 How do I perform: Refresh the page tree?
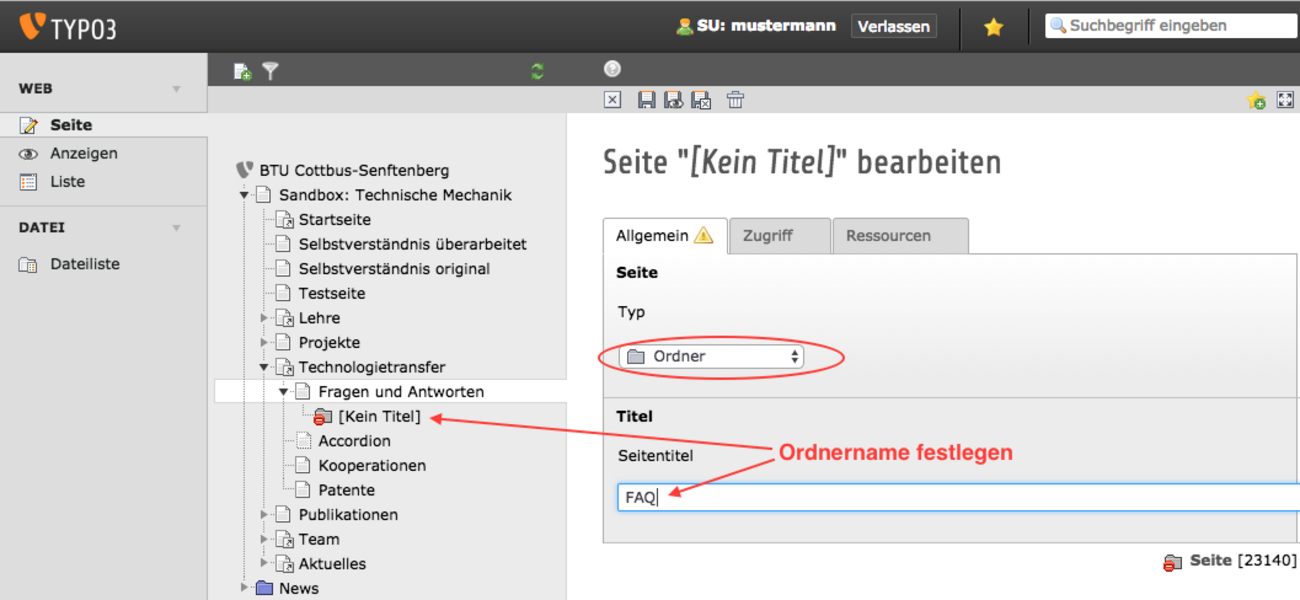[537, 71]
